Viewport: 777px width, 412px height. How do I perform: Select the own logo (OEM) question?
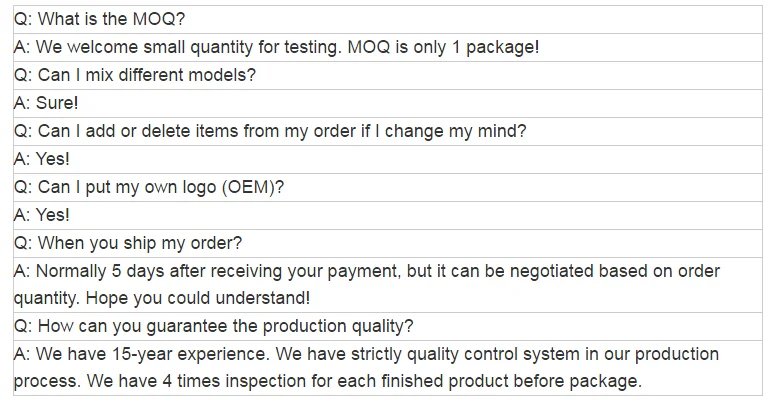pos(149,187)
